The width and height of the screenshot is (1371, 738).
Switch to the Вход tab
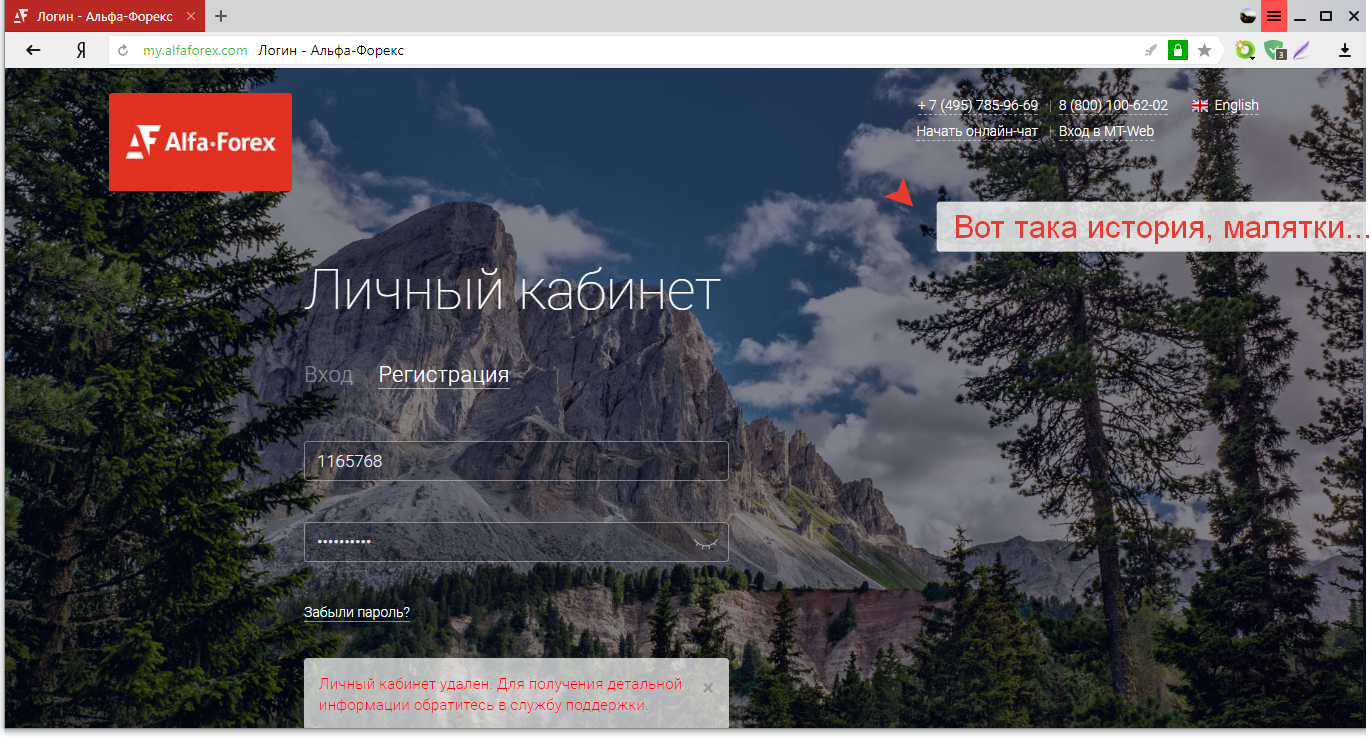pos(328,375)
